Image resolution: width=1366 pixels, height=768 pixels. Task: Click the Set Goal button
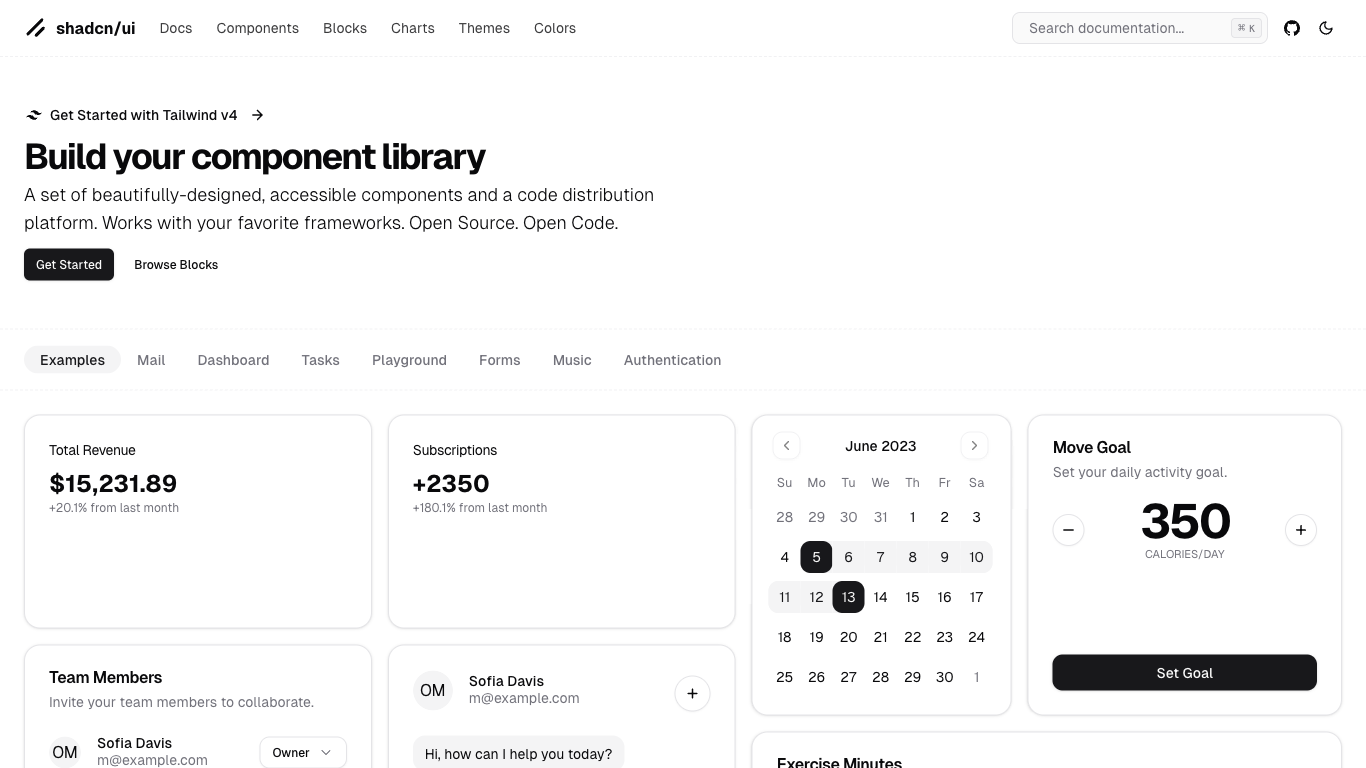[1184, 673]
